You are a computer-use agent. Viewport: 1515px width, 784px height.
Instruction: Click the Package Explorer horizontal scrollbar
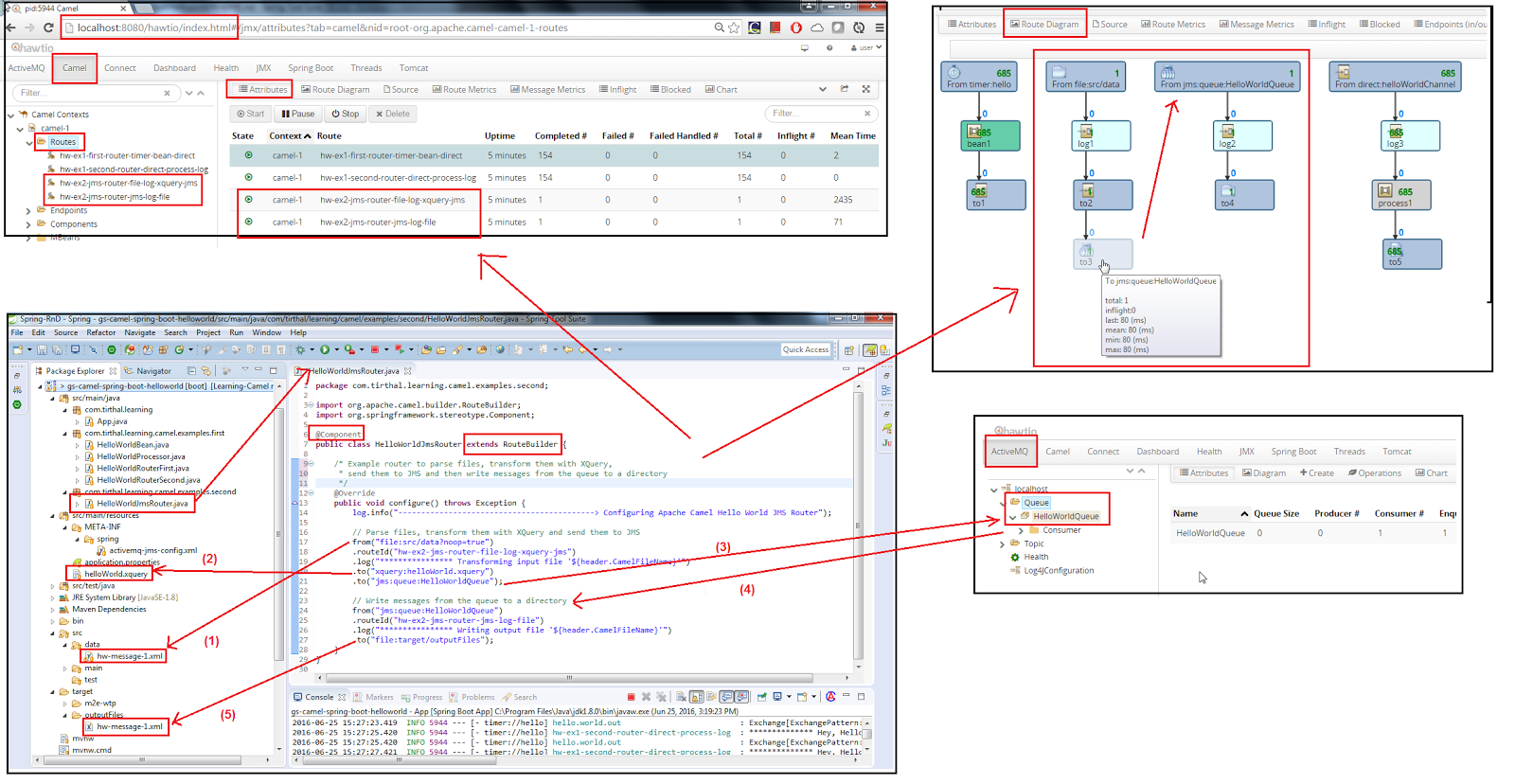(142, 759)
